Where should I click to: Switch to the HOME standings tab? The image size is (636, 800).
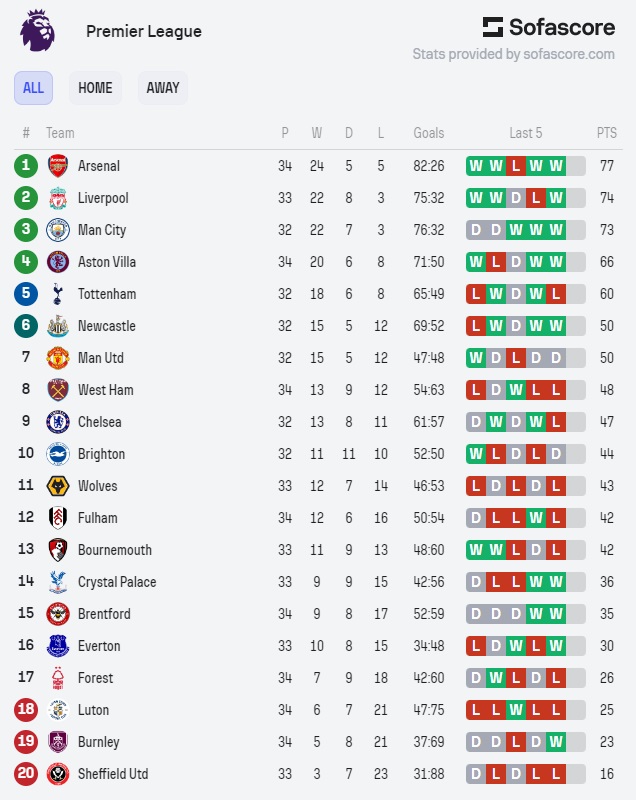(x=95, y=88)
